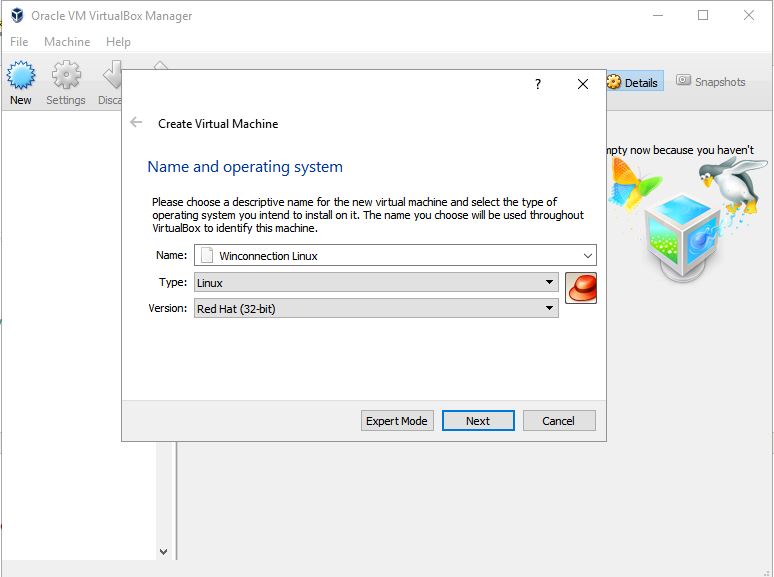Screen dimensions: 774x577
Task: Click the Details gear icon
Action: (x=614, y=82)
